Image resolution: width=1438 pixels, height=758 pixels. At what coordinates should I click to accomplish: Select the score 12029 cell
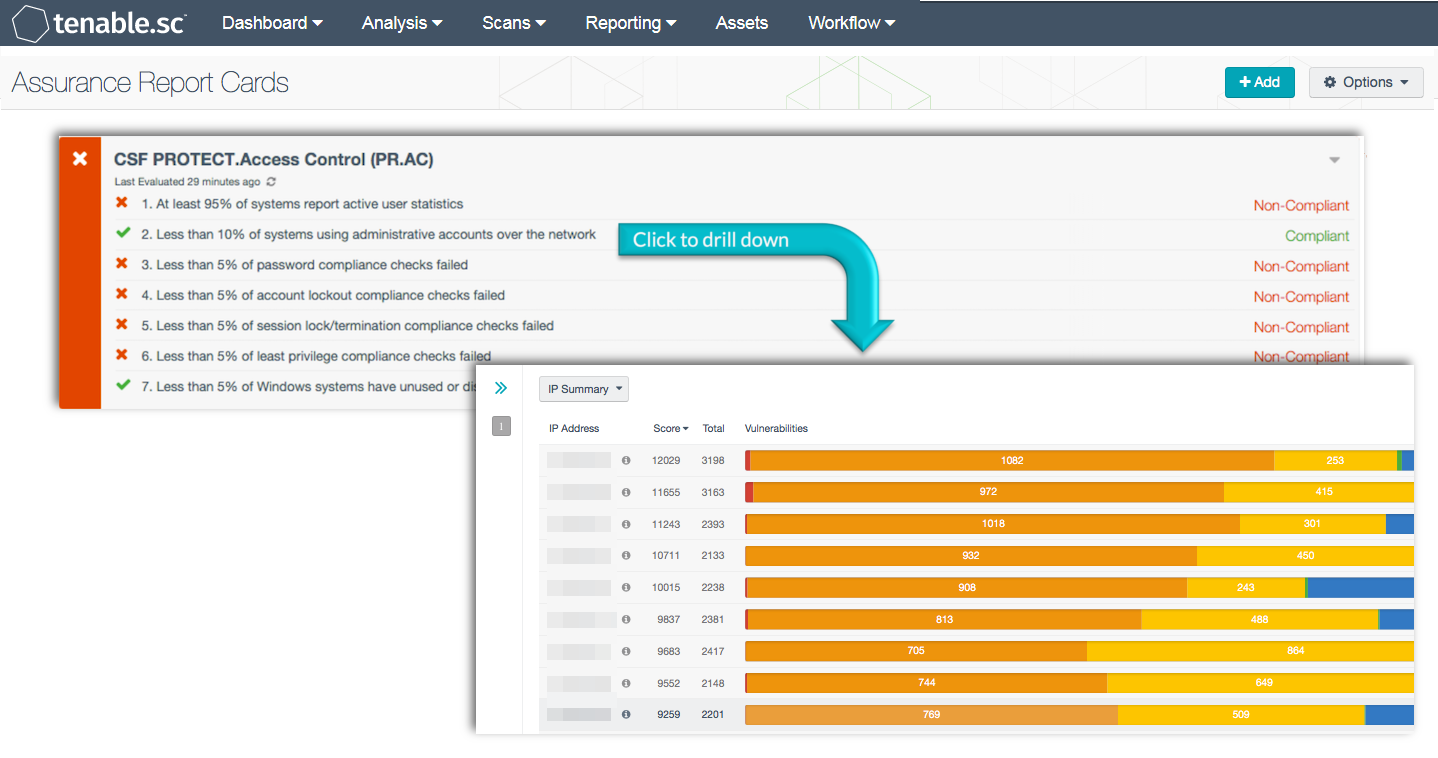(666, 461)
